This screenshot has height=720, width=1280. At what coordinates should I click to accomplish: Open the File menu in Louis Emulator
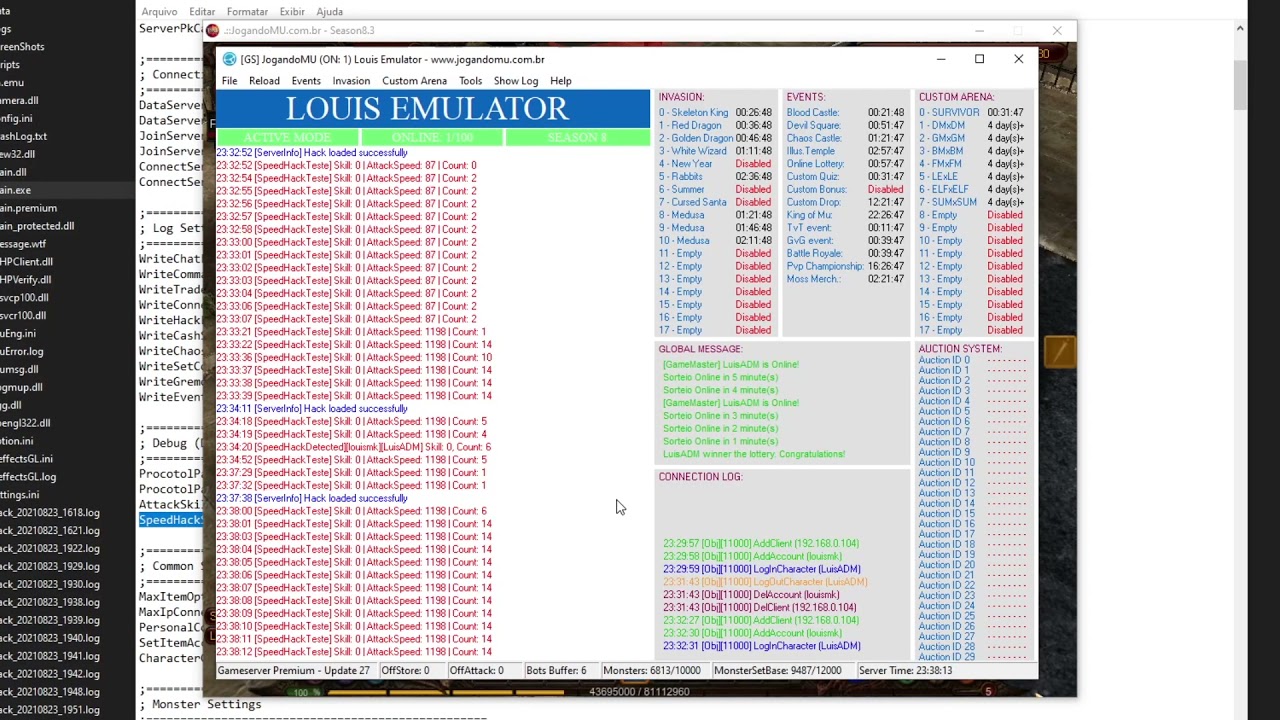(229, 81)
